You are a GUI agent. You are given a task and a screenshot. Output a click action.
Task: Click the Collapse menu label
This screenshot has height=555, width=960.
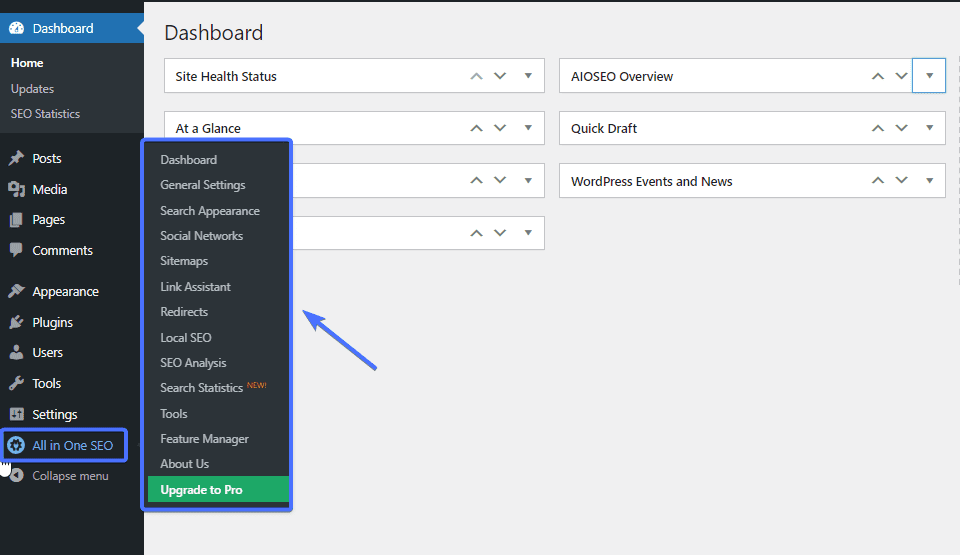(70, 475)
